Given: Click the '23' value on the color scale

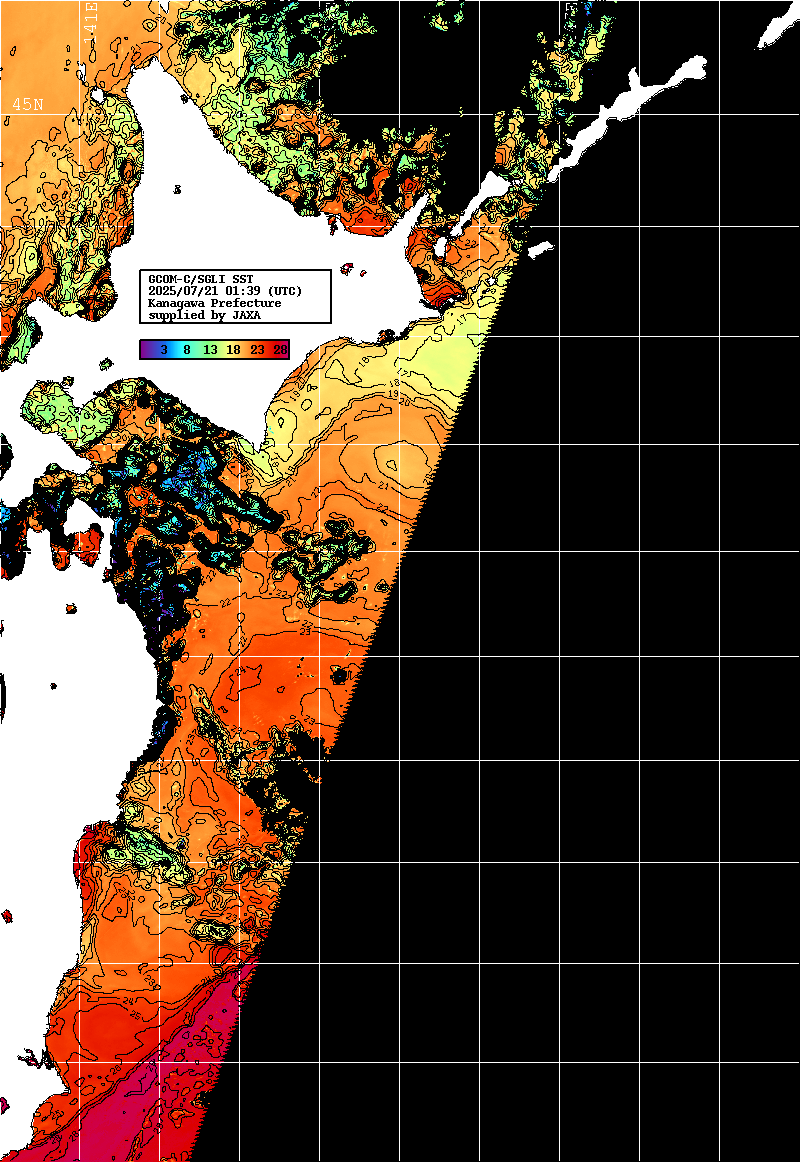Looking at the screenshot, I should tap(258, 350).
